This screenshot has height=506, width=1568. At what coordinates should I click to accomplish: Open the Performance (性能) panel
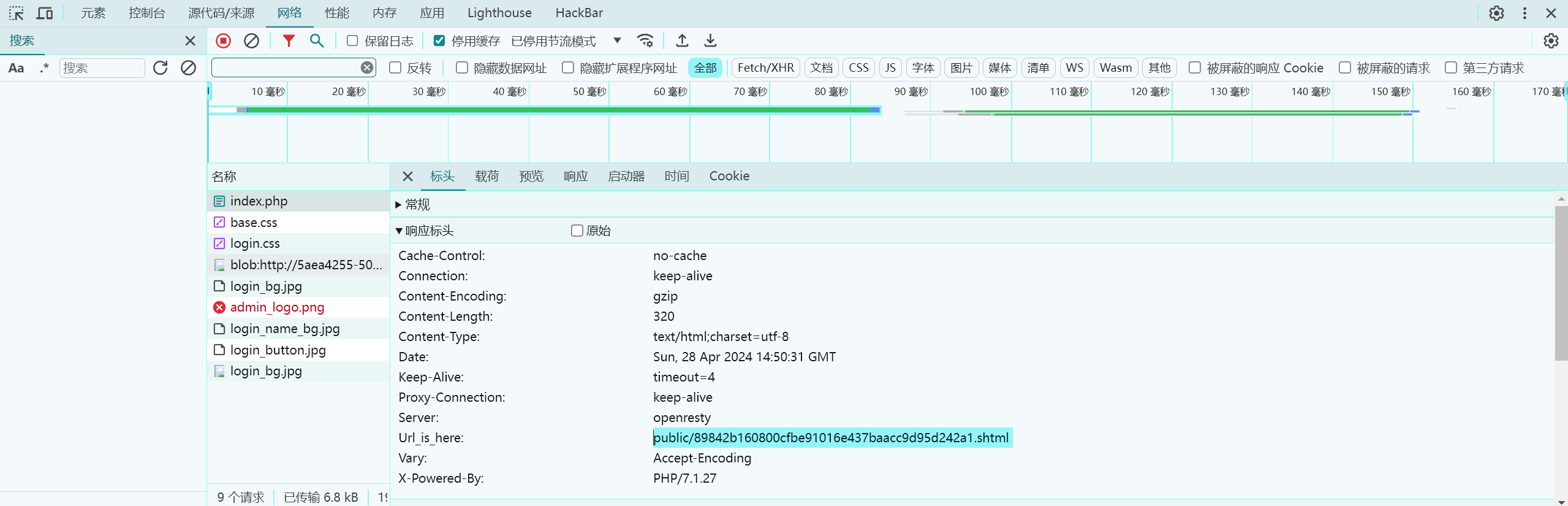tap(337, 13)
